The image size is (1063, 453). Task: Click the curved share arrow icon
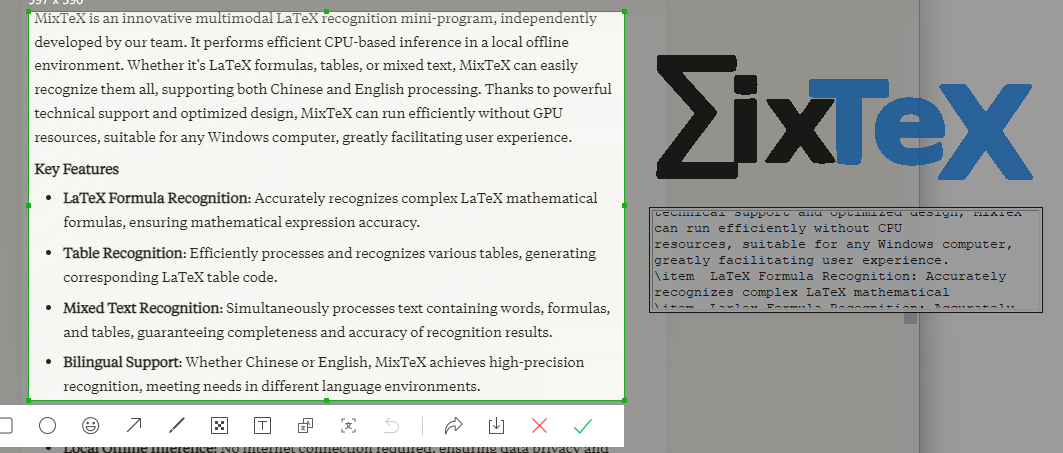coord(453,426)
